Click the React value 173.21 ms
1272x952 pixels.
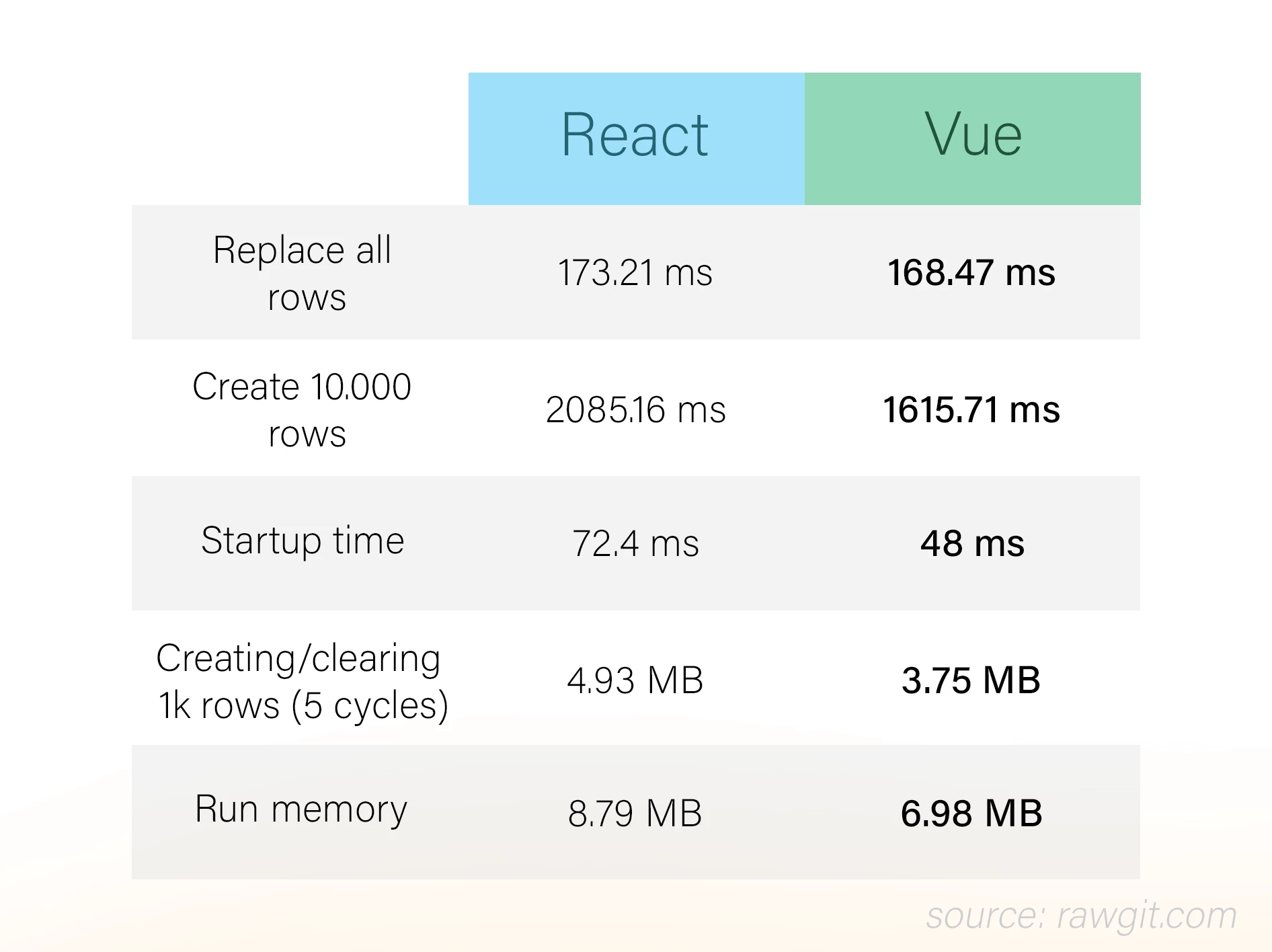pyautogui.click(x=635, y=273)
